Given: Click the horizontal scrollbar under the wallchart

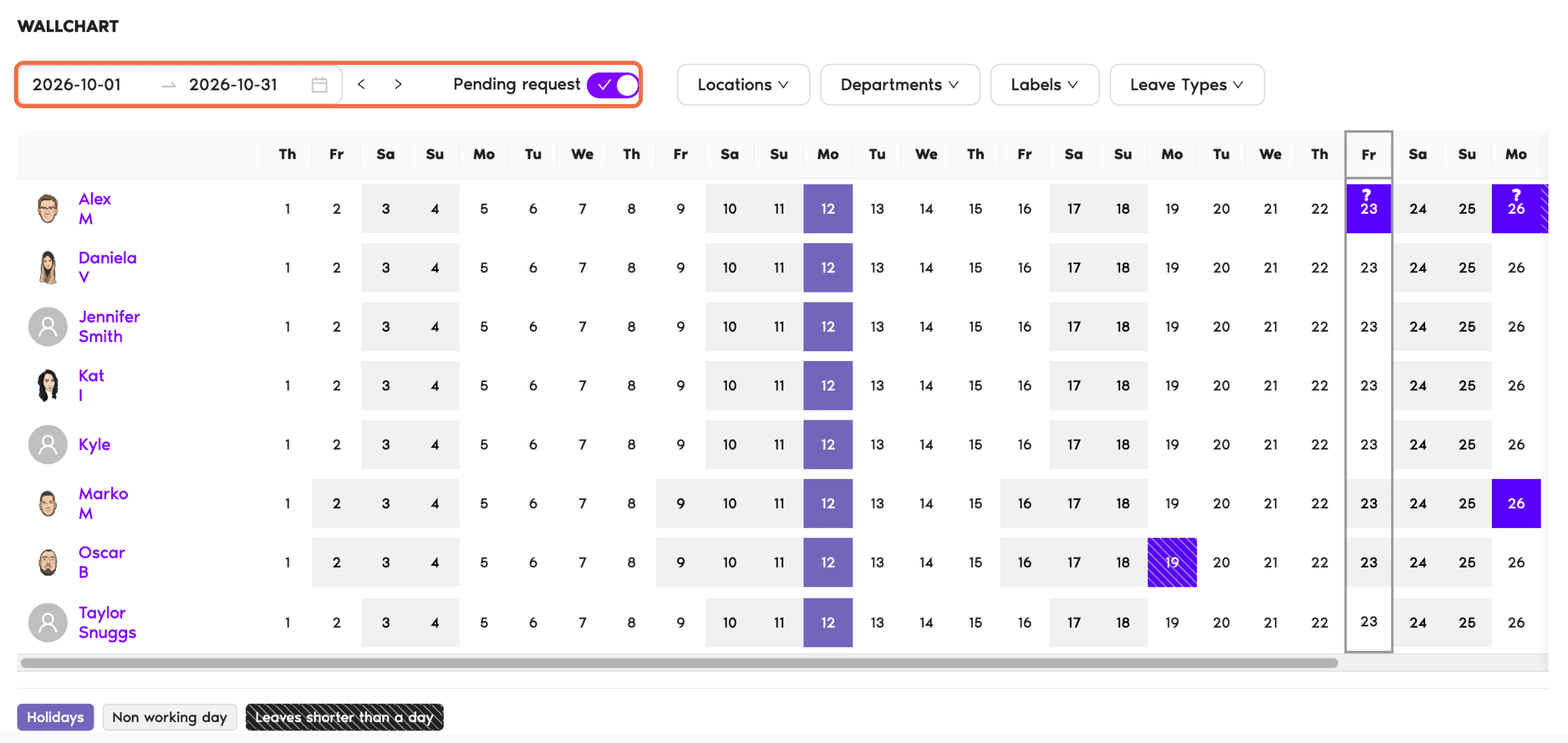Looking at the screenshot, I should 679,663.
